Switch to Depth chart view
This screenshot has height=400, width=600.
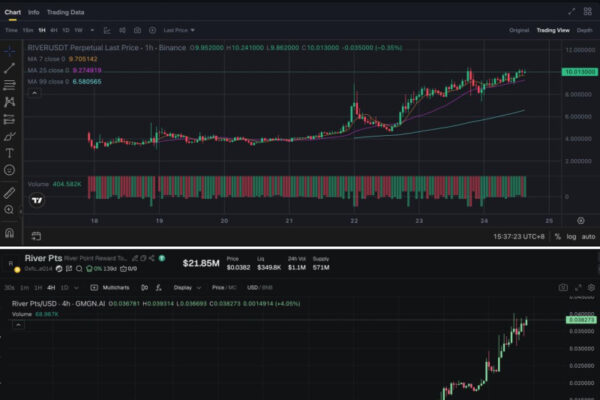point(585,30)
